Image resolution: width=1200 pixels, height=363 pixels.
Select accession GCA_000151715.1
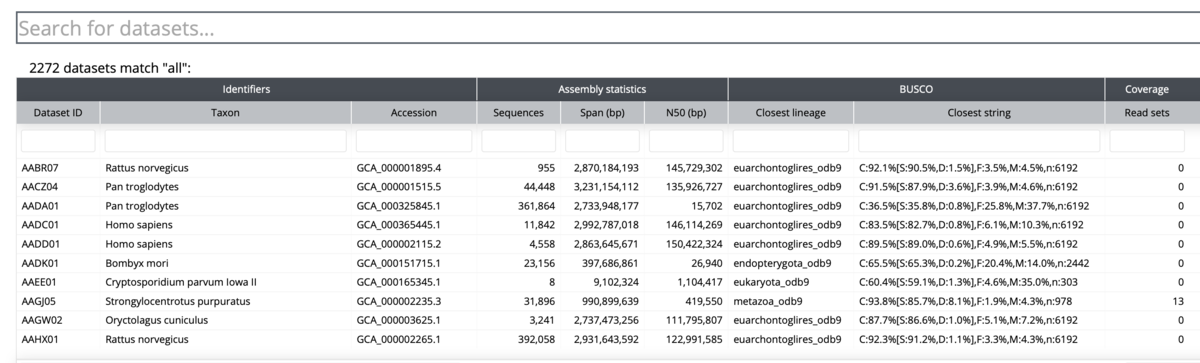coord(399,263)
